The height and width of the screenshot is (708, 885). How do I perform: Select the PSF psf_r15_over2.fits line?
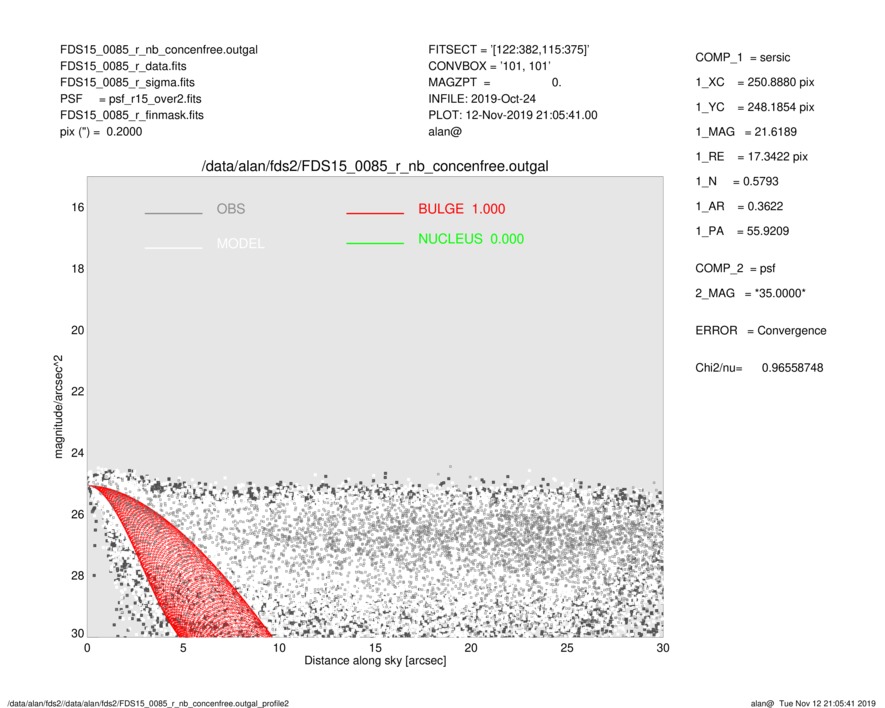click(x=130, y=99)
